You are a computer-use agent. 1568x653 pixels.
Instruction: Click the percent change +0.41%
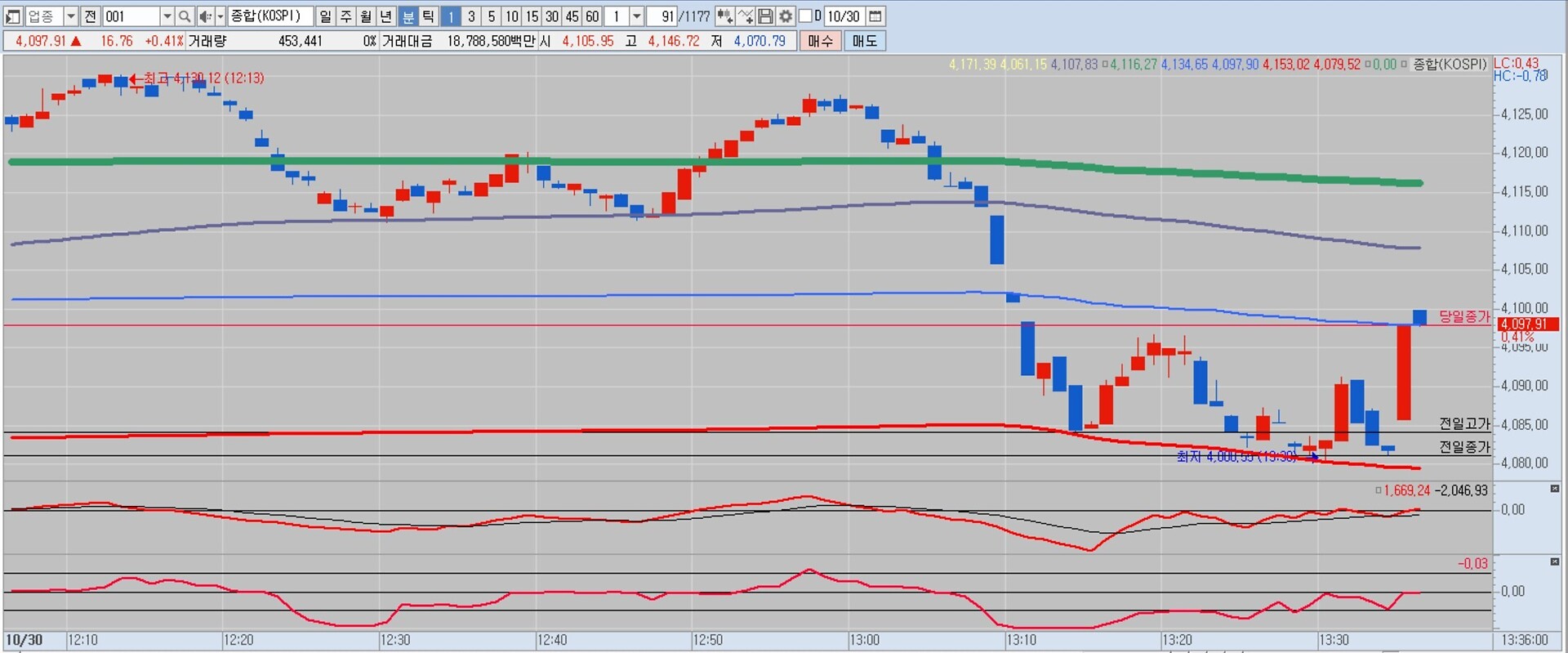[x=164, y=41]
